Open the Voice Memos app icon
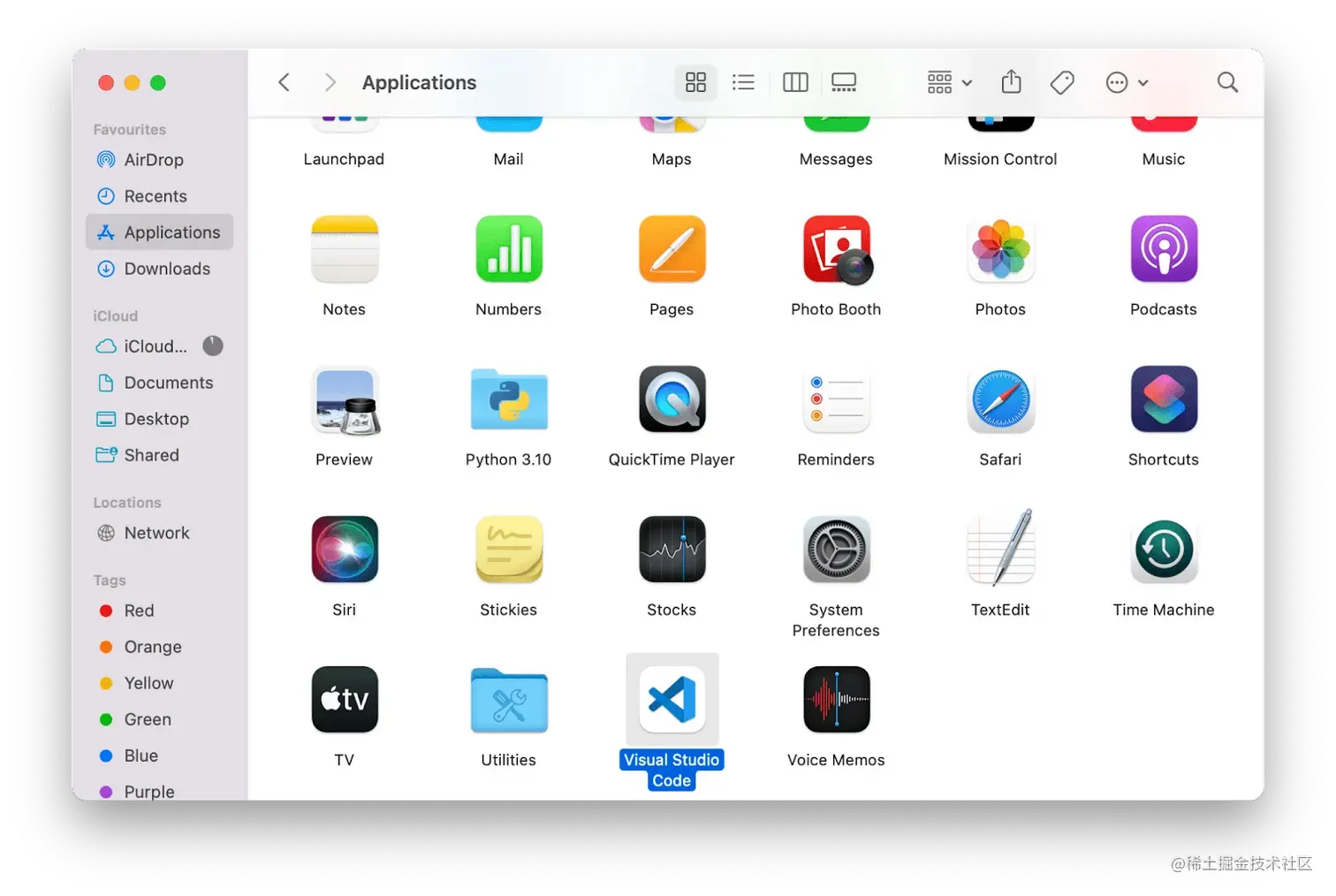This screenshot has height=896, width=1336. click(837, 700)
